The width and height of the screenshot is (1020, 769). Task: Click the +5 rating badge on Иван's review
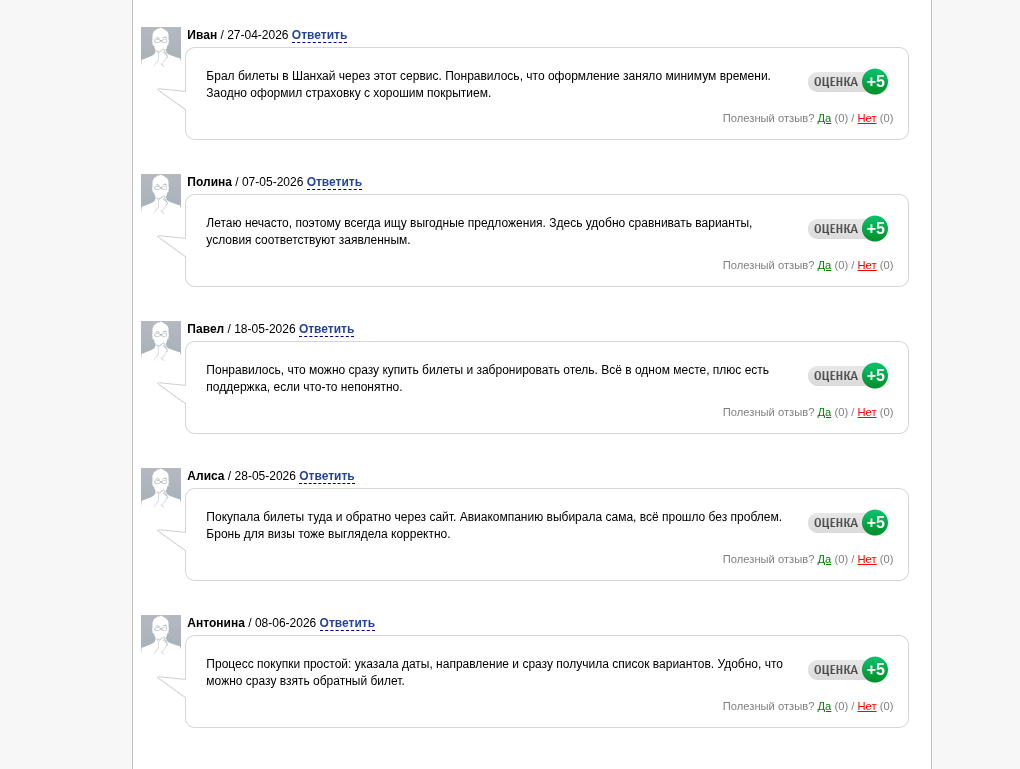pos(875,82)
